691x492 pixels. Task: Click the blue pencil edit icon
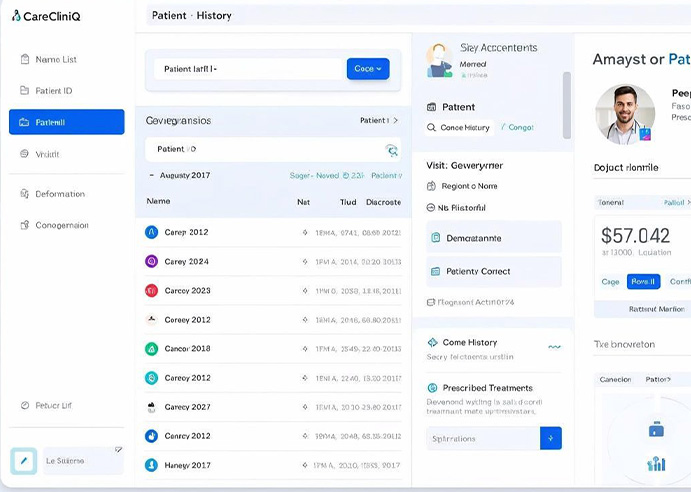pyautogui.click(x=23, y=460)
